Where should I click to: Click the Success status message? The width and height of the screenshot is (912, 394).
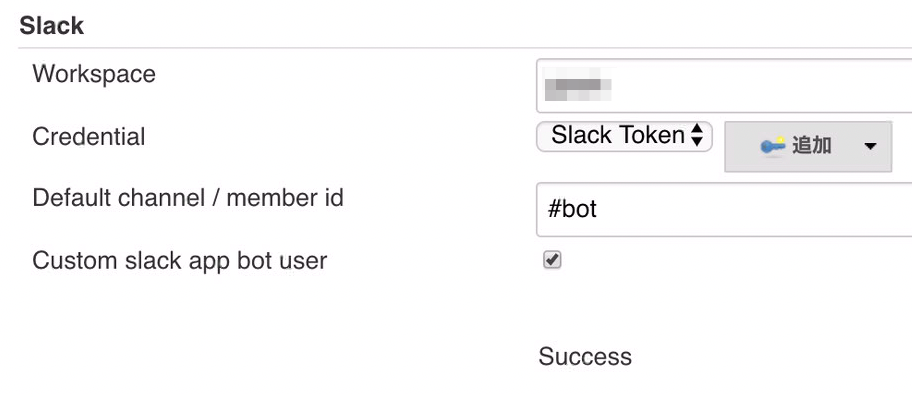click(585, 357)
